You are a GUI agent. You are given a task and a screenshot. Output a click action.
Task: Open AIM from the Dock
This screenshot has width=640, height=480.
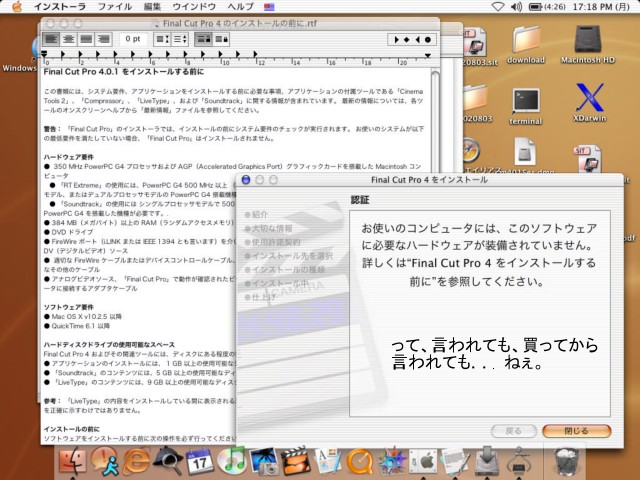coord(104,460)
